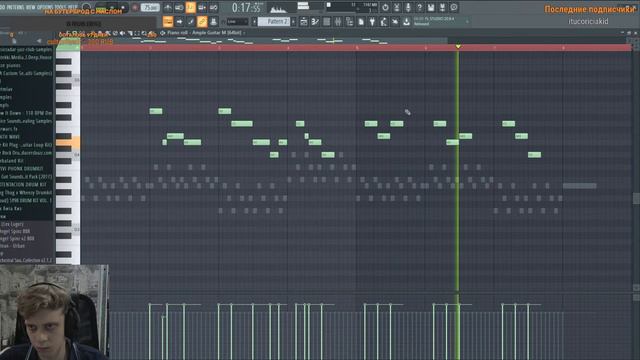Open the mixer toolbar icon
The height and width of the screenshot is (360, 640).
pyautogui.click(x=338, y=22)
